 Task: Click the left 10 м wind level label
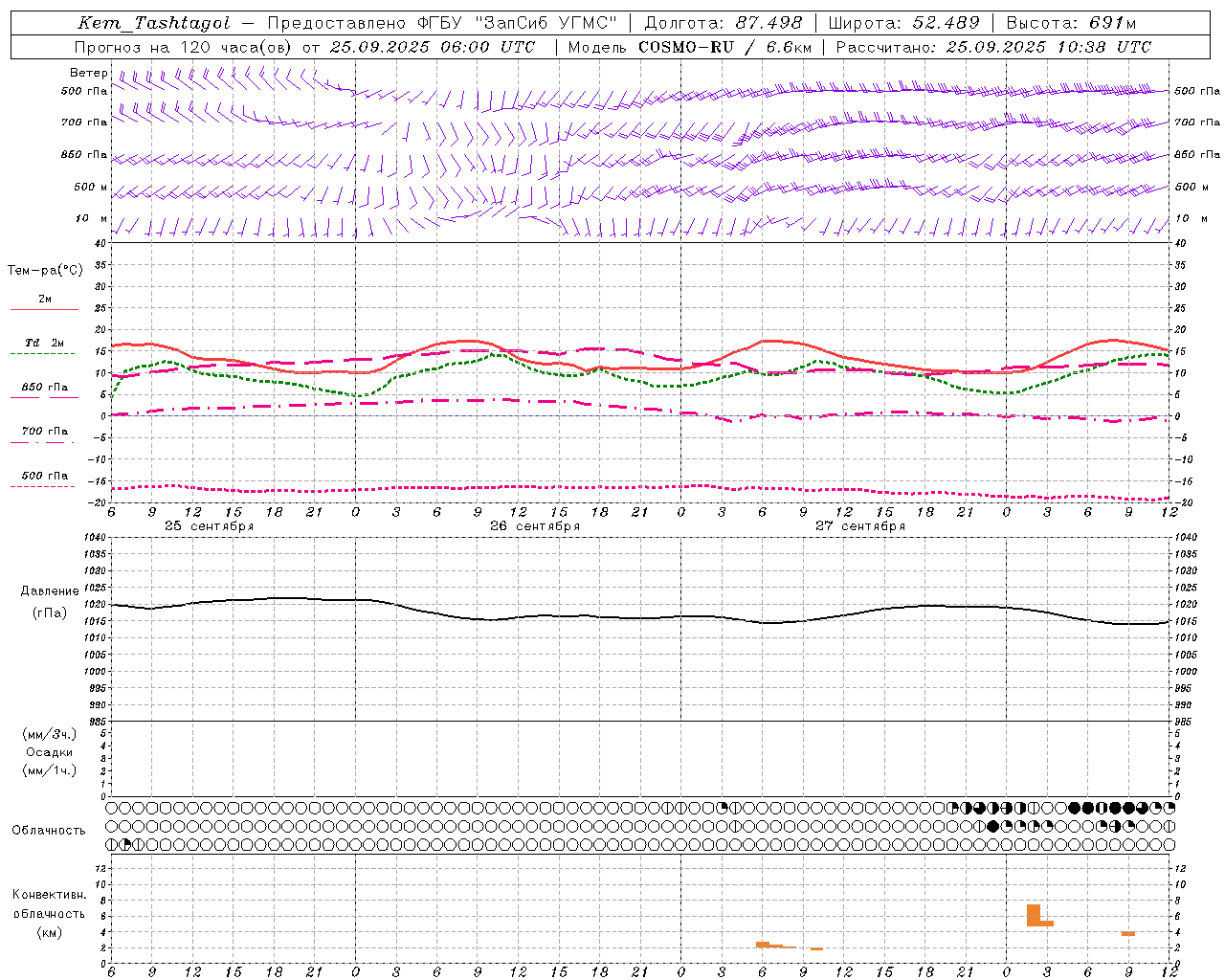tap(91, 218)
